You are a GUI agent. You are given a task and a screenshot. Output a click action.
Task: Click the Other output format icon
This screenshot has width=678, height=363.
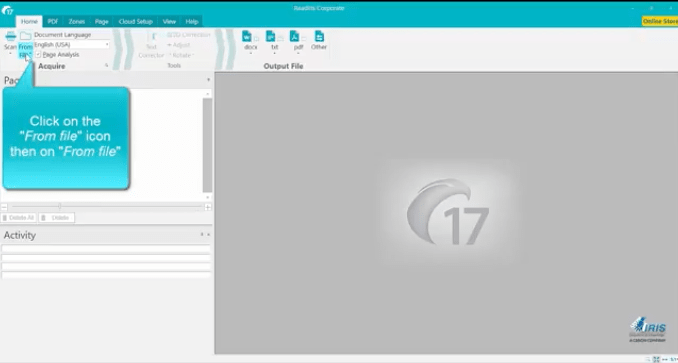(x=319, y=36)
